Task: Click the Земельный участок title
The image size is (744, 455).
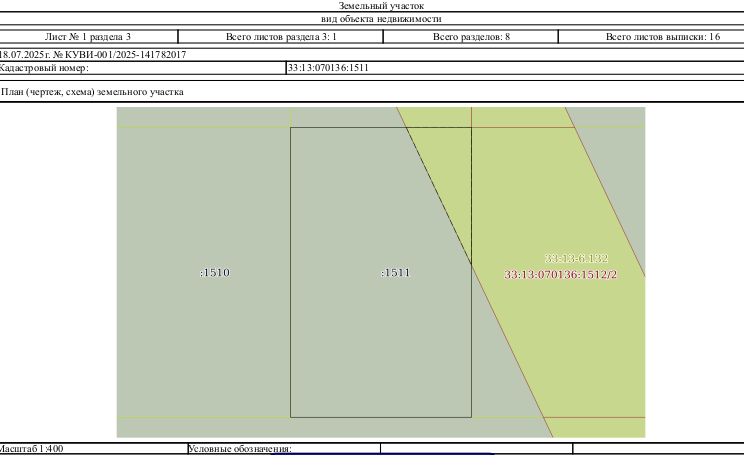Action: (381, 6)
